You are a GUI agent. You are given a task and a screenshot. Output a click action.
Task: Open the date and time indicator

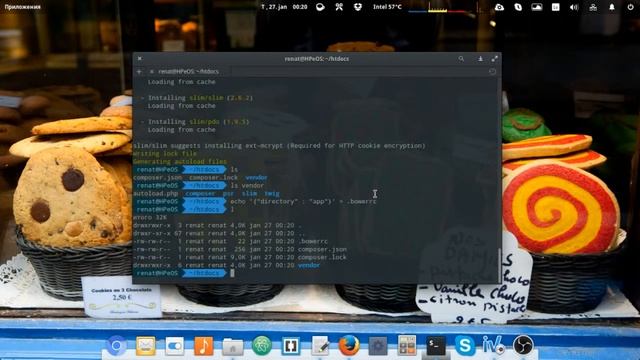point(284,7)
